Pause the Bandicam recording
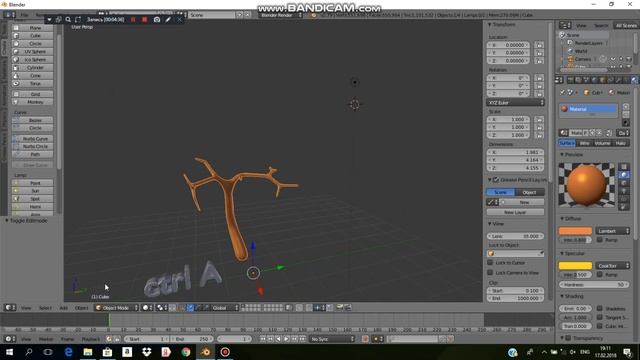Image resolution: width=640 pixels, height=360 pixels. tap(133, 20)
